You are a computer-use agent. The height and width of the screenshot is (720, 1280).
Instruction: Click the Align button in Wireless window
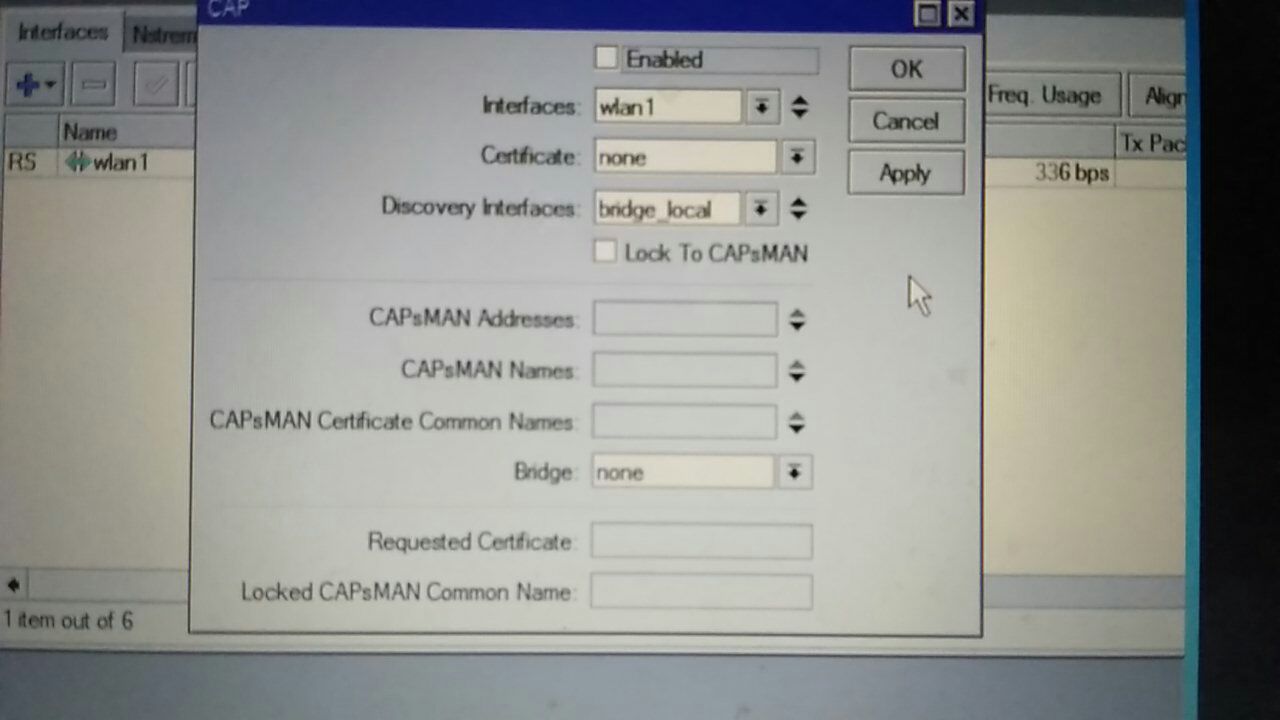1158,96
